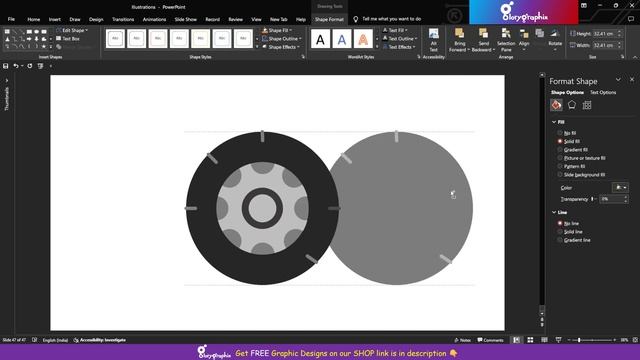Select Gradient fill radio button
The width and height of the screenshot is (640, 360).
click(x=560, y=150)
